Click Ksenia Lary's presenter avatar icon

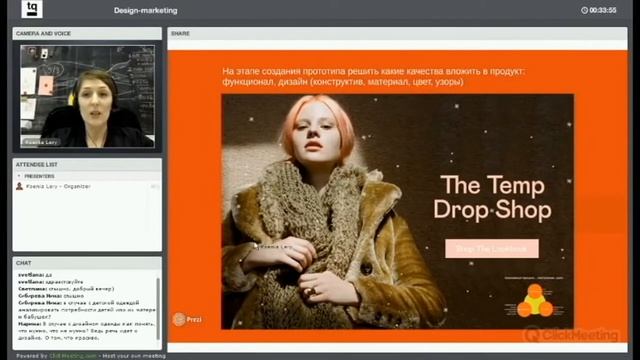(19, 186)
